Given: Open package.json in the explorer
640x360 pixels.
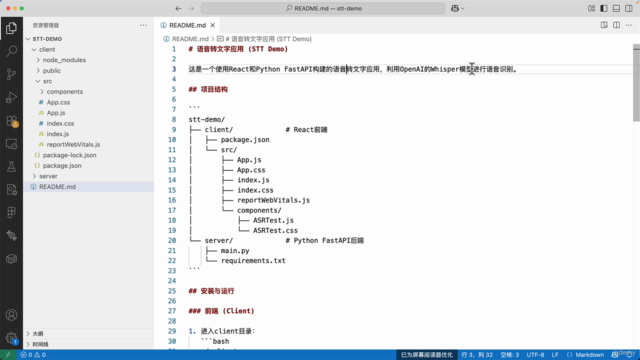Looking at the screenshot, I should click(62, 166).
